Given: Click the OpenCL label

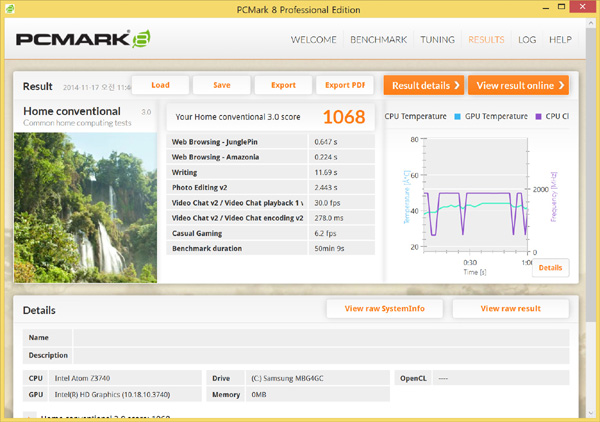Looking at the screenshot, I should click(x=413, y=378).
